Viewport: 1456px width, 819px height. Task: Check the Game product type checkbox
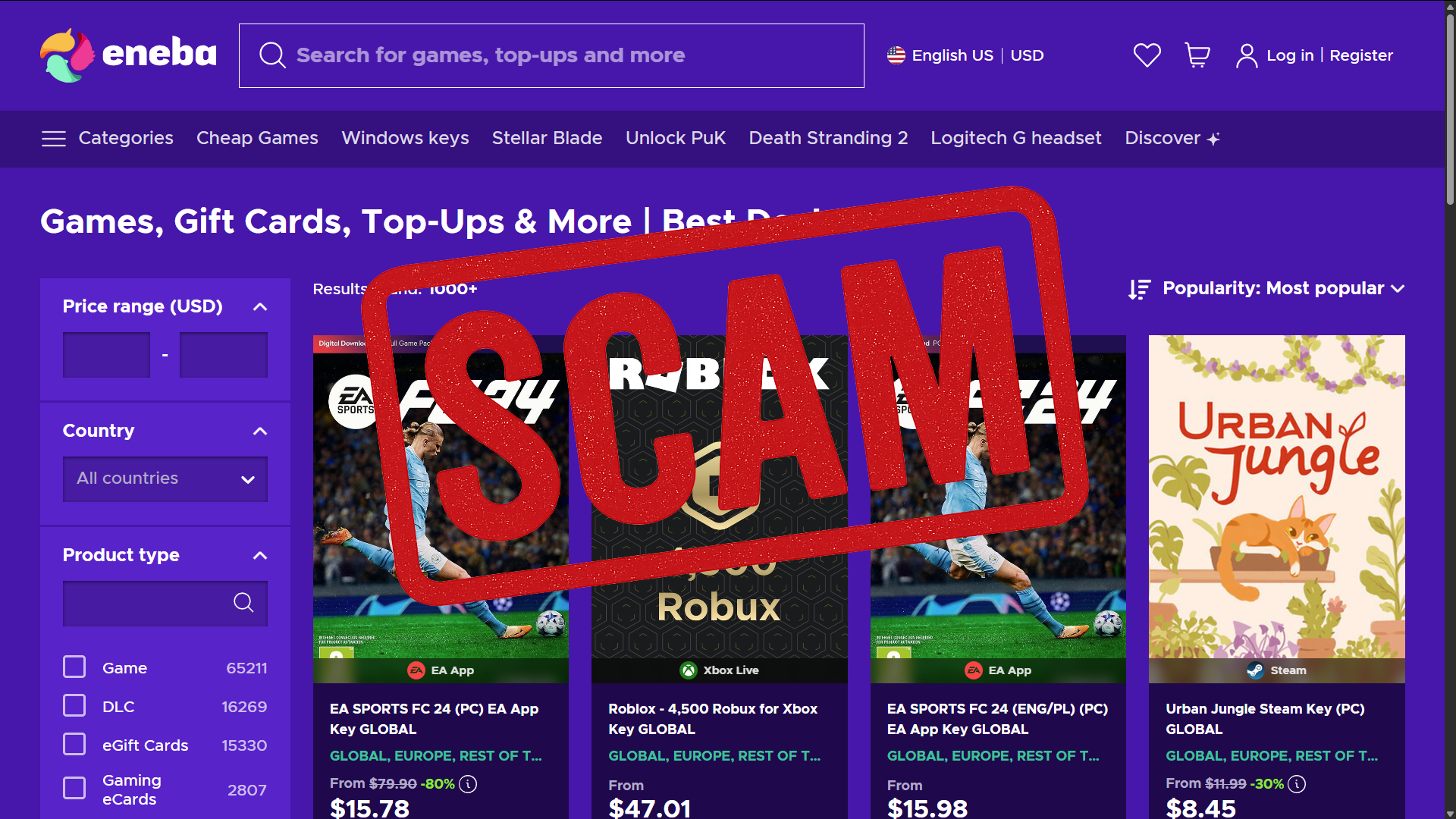coord(74,667)
